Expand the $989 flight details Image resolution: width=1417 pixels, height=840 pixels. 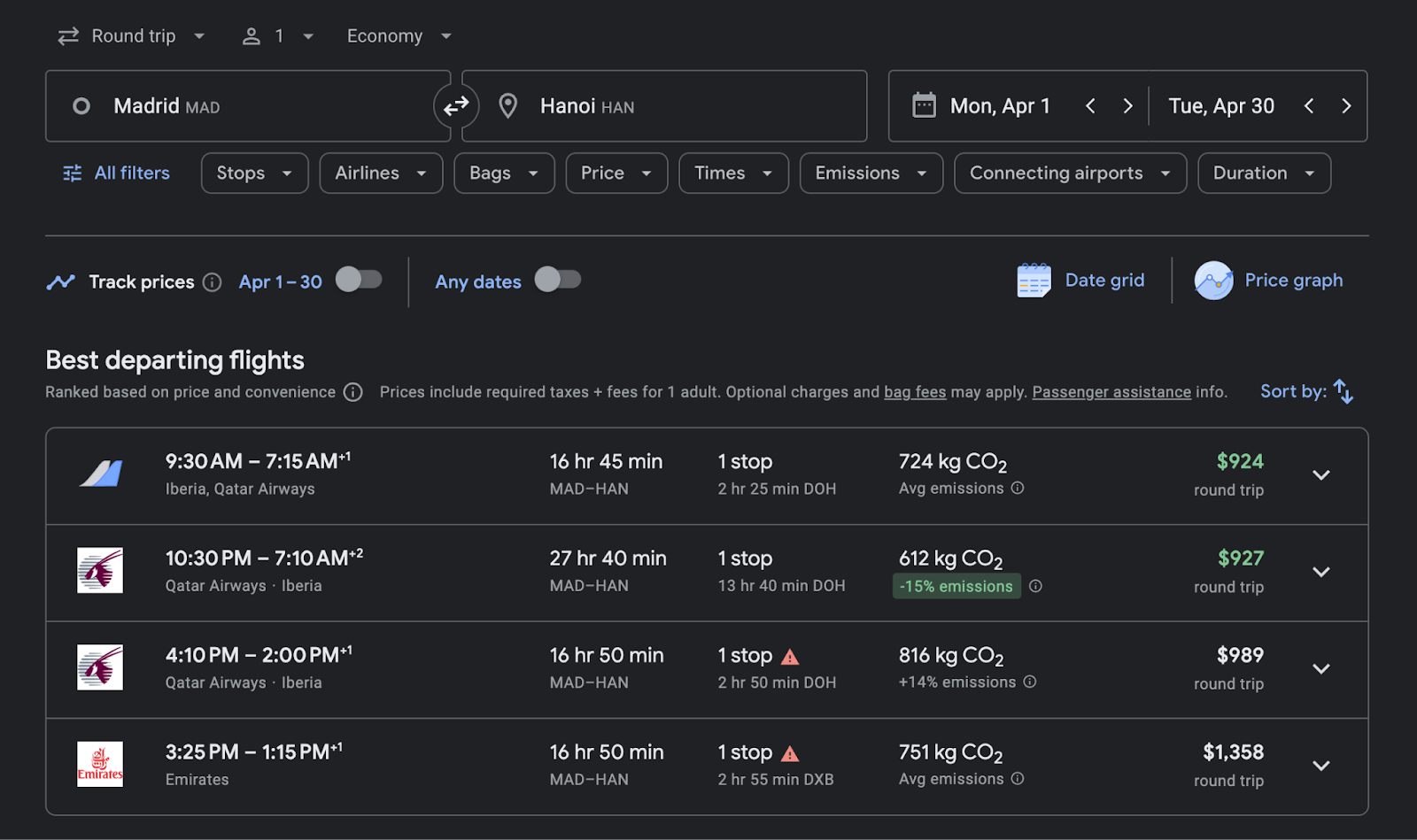pos(1321,669)
